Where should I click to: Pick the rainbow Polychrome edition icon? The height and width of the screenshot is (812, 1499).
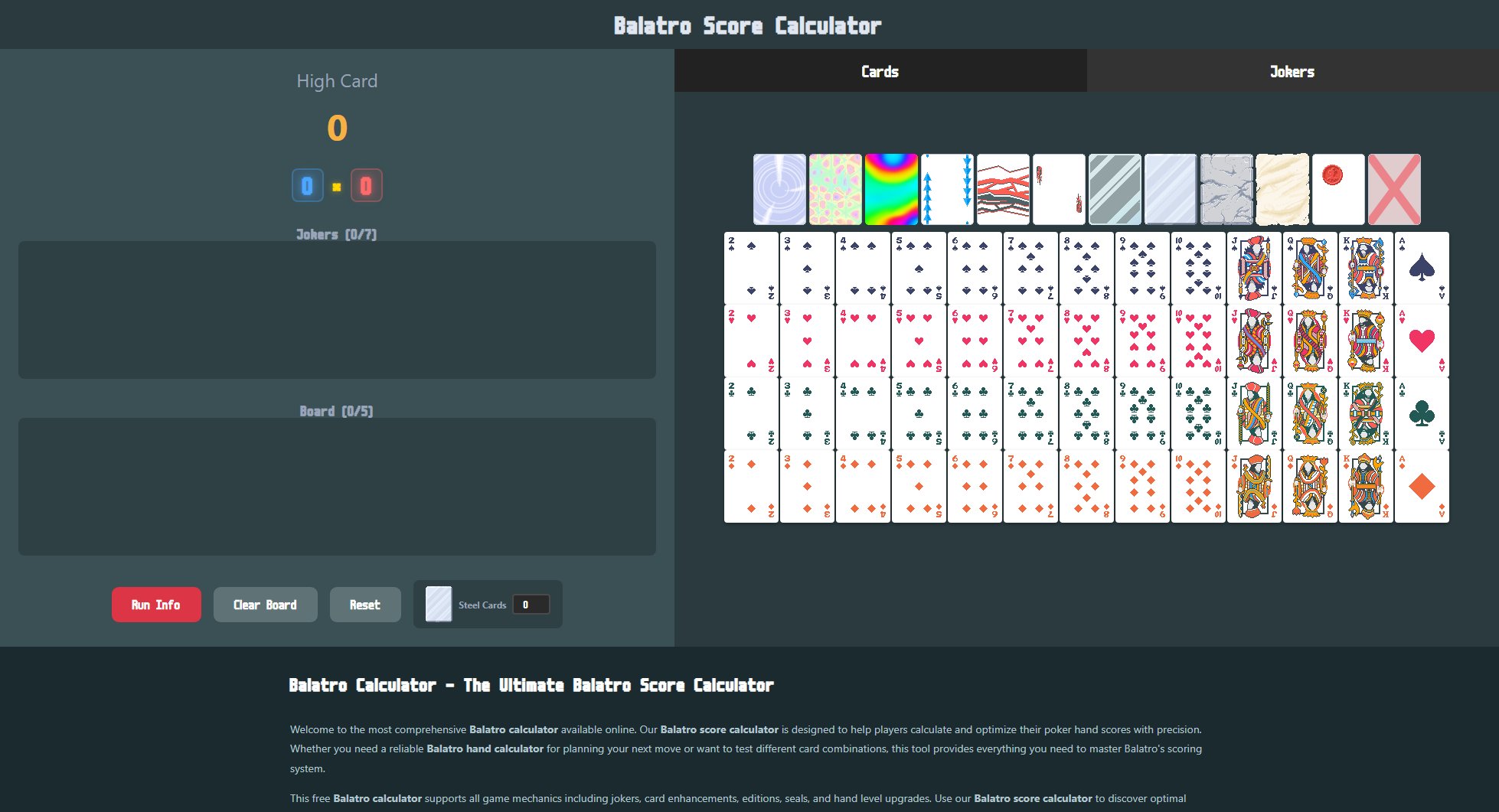coord(891,189)
